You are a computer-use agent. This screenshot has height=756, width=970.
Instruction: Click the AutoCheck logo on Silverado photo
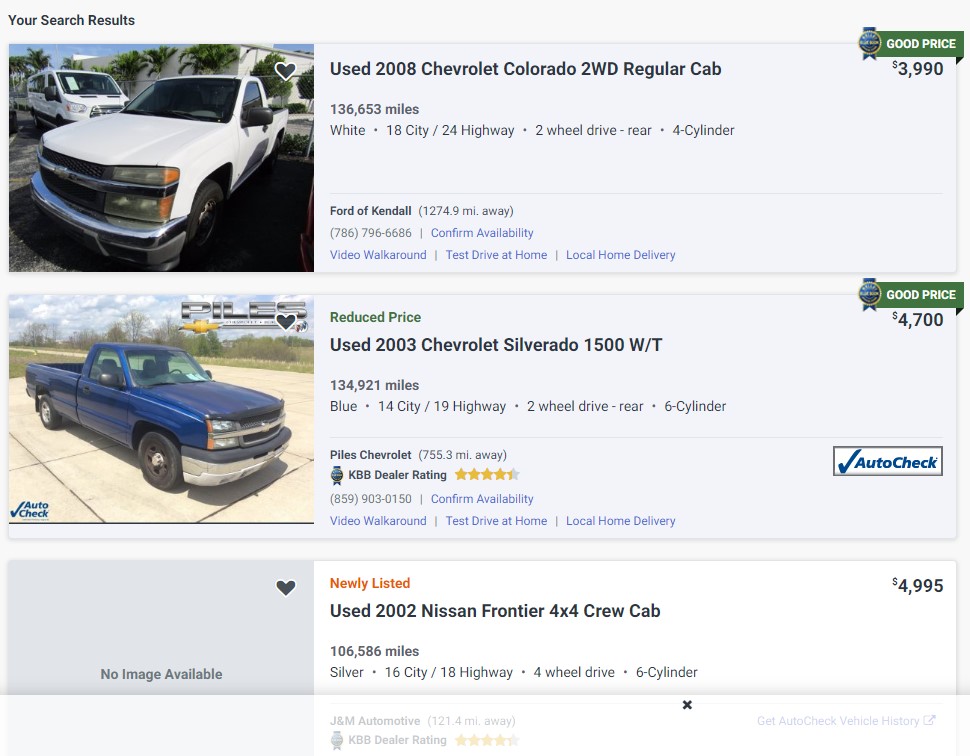30,510
